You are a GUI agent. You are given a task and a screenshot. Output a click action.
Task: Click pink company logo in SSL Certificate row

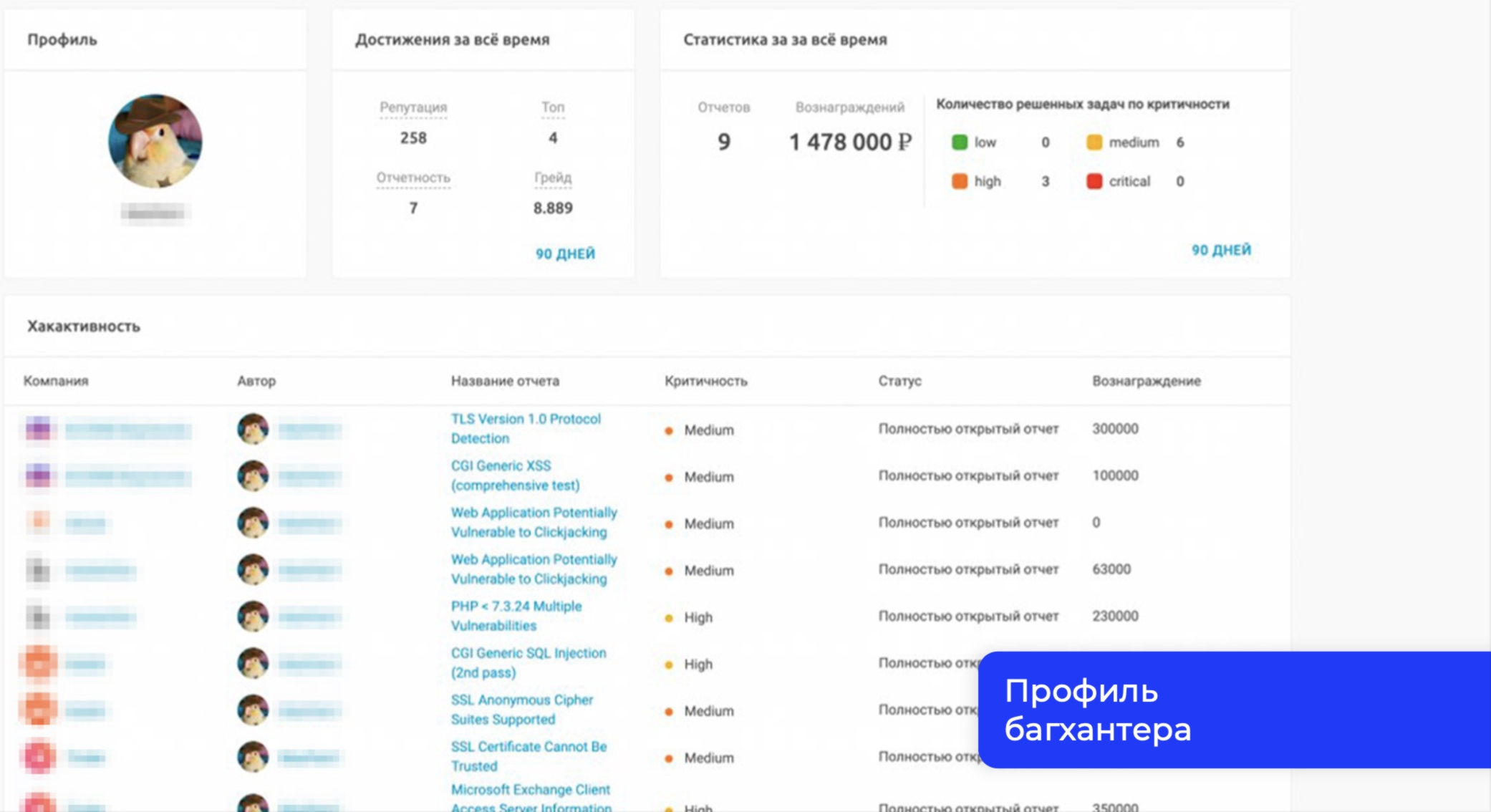pos(39,757)
